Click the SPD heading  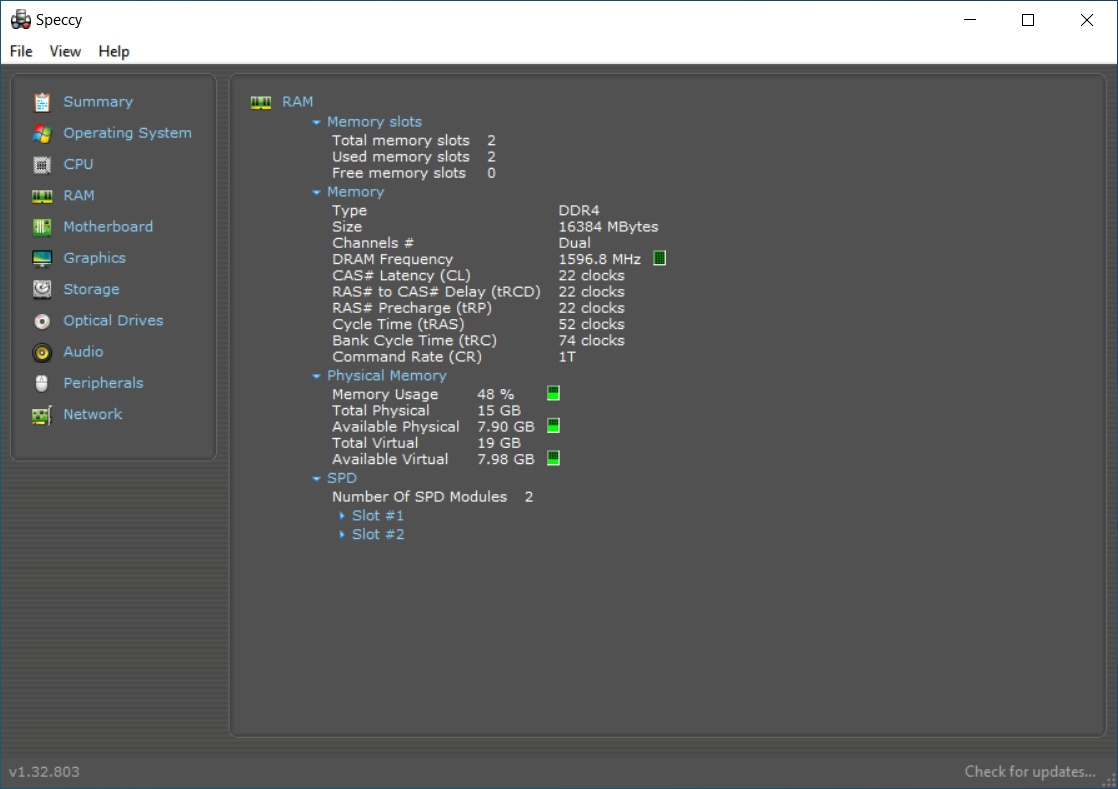[342, 478]
